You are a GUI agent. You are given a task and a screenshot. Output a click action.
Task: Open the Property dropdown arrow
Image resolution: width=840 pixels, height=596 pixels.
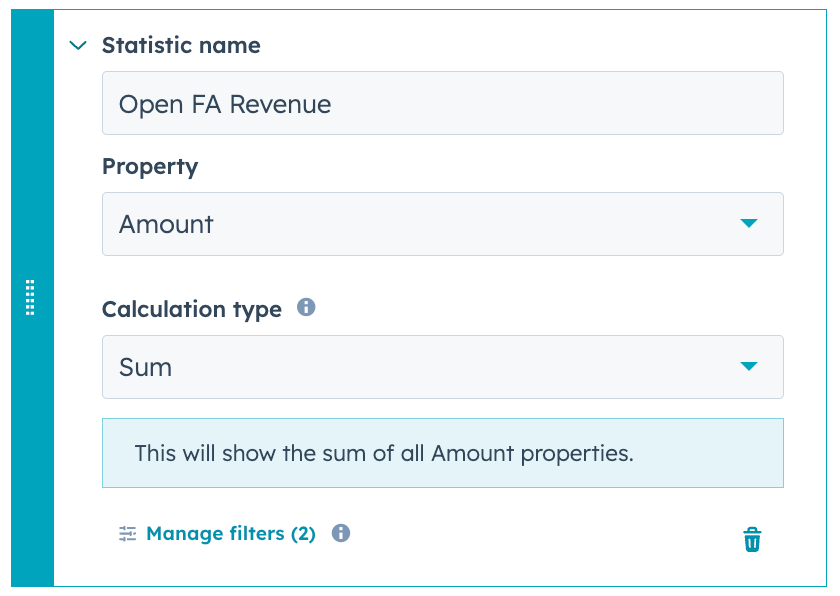pos(748,223)
